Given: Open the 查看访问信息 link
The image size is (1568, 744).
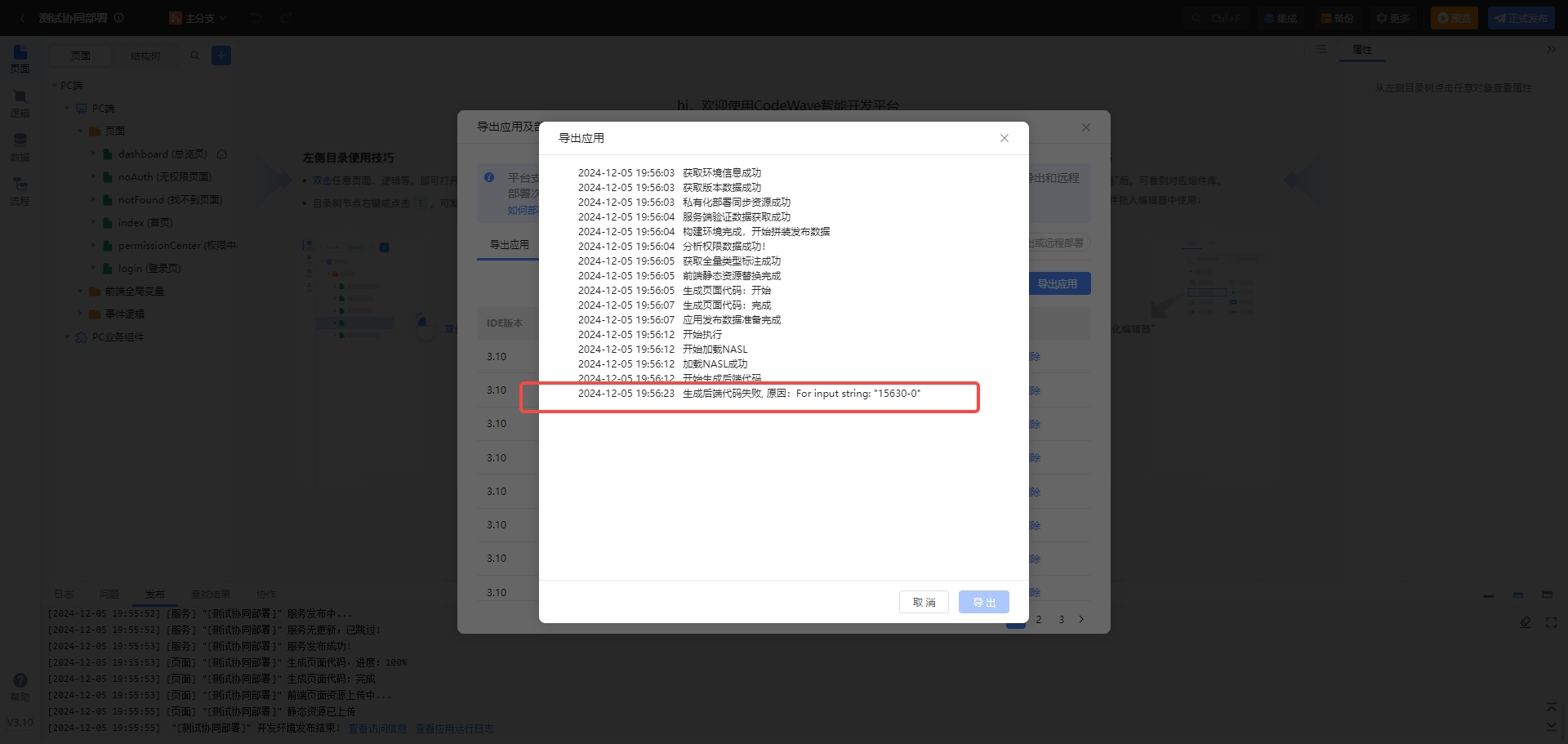Looking at the screenshot, I should click(x=377, y=728).
